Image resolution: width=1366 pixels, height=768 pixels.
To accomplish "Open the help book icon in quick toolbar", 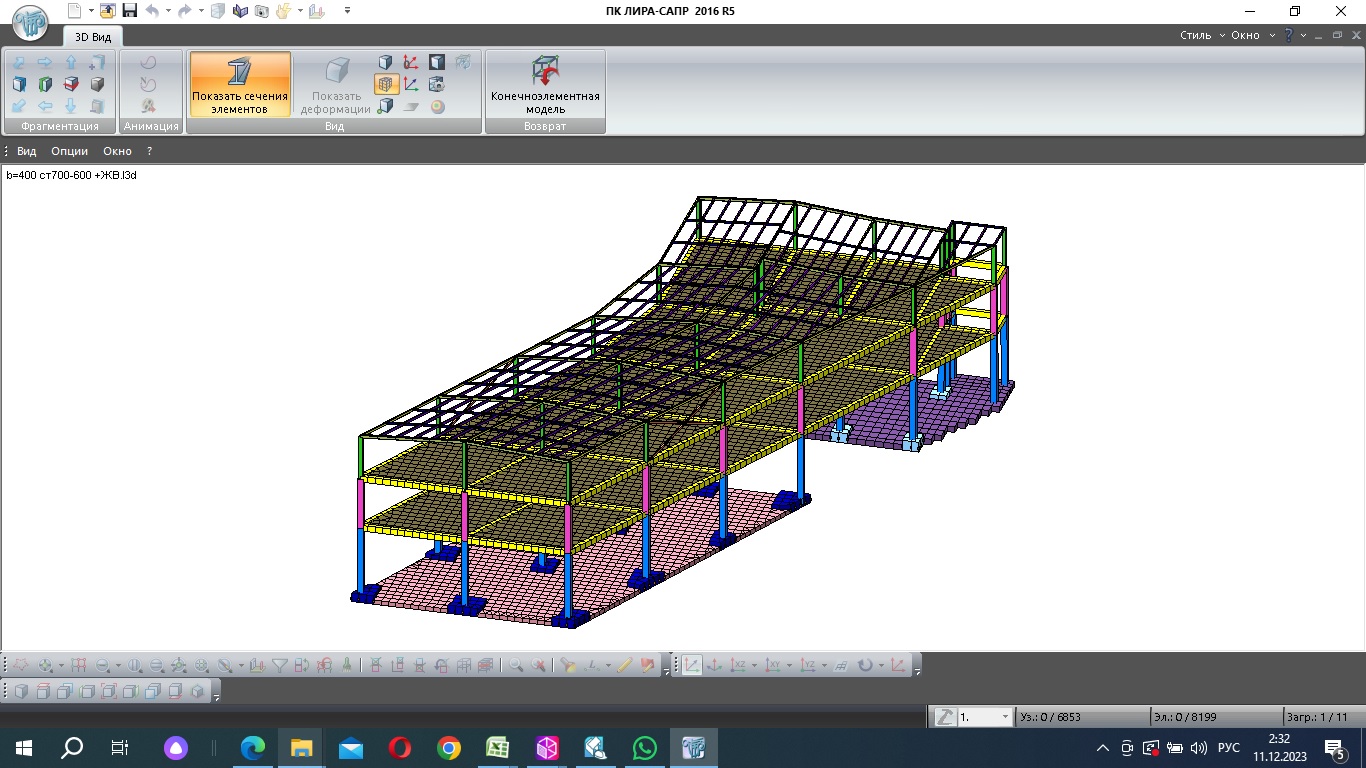I will coord(239,11).
